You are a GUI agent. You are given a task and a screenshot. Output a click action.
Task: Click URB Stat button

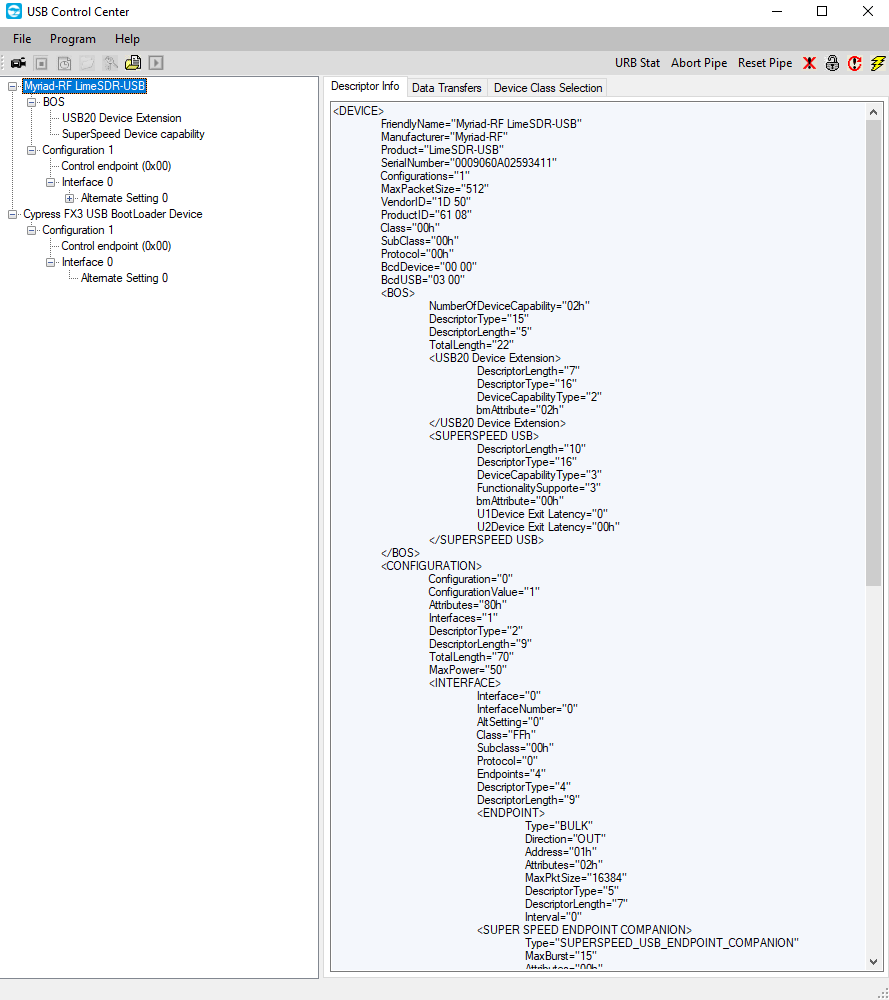pos(637,63)
